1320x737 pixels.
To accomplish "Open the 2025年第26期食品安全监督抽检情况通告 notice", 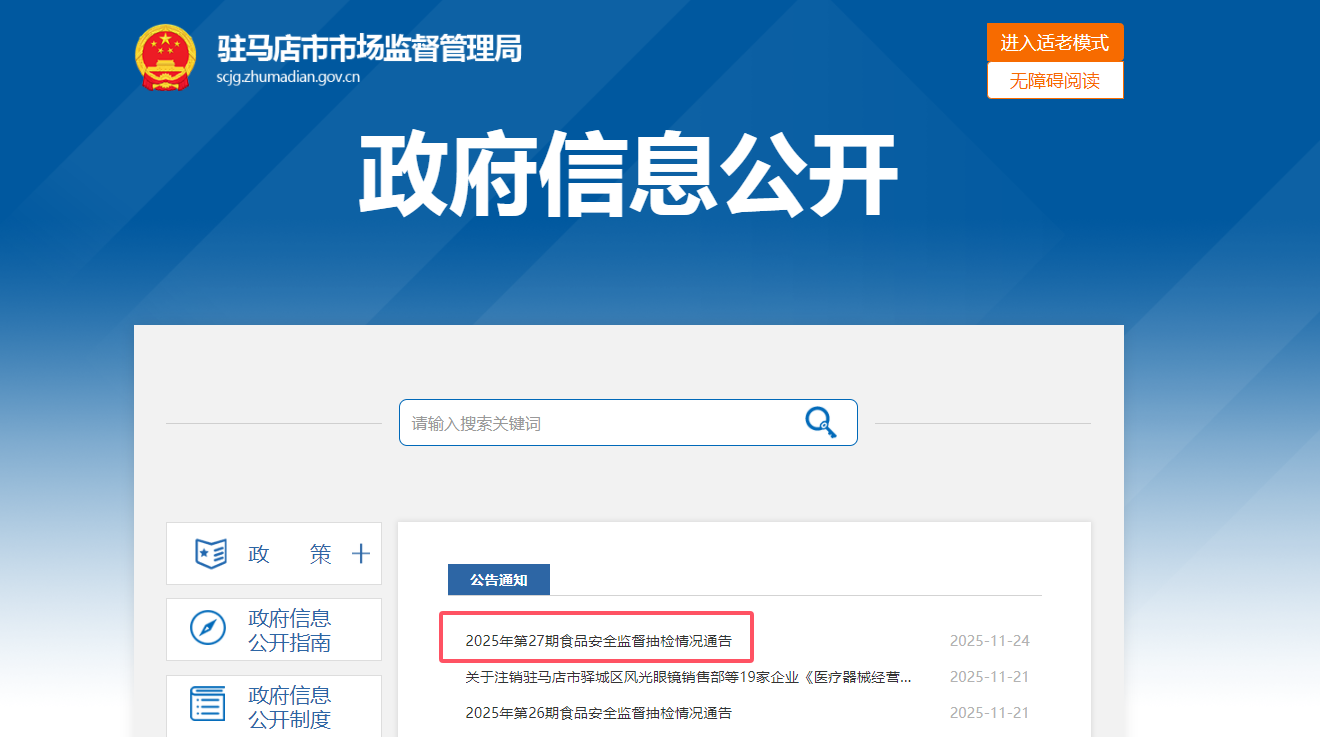I will tap(598, 713).
